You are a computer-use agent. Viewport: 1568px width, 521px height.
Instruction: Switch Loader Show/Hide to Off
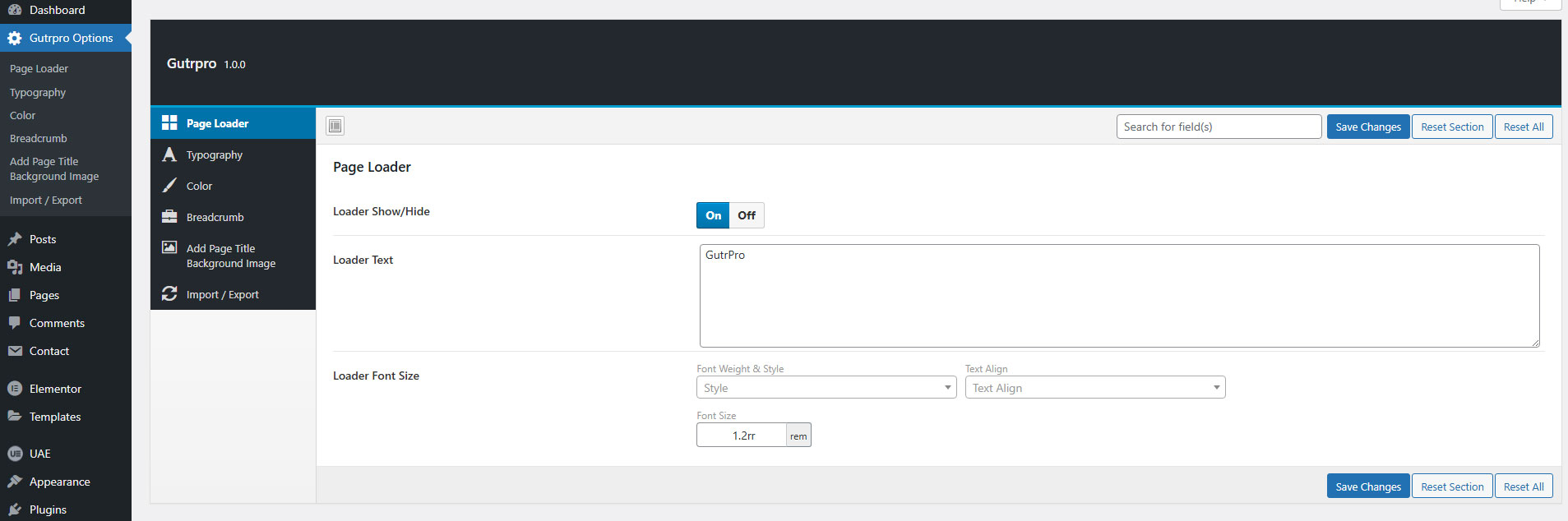click(747, 215)
